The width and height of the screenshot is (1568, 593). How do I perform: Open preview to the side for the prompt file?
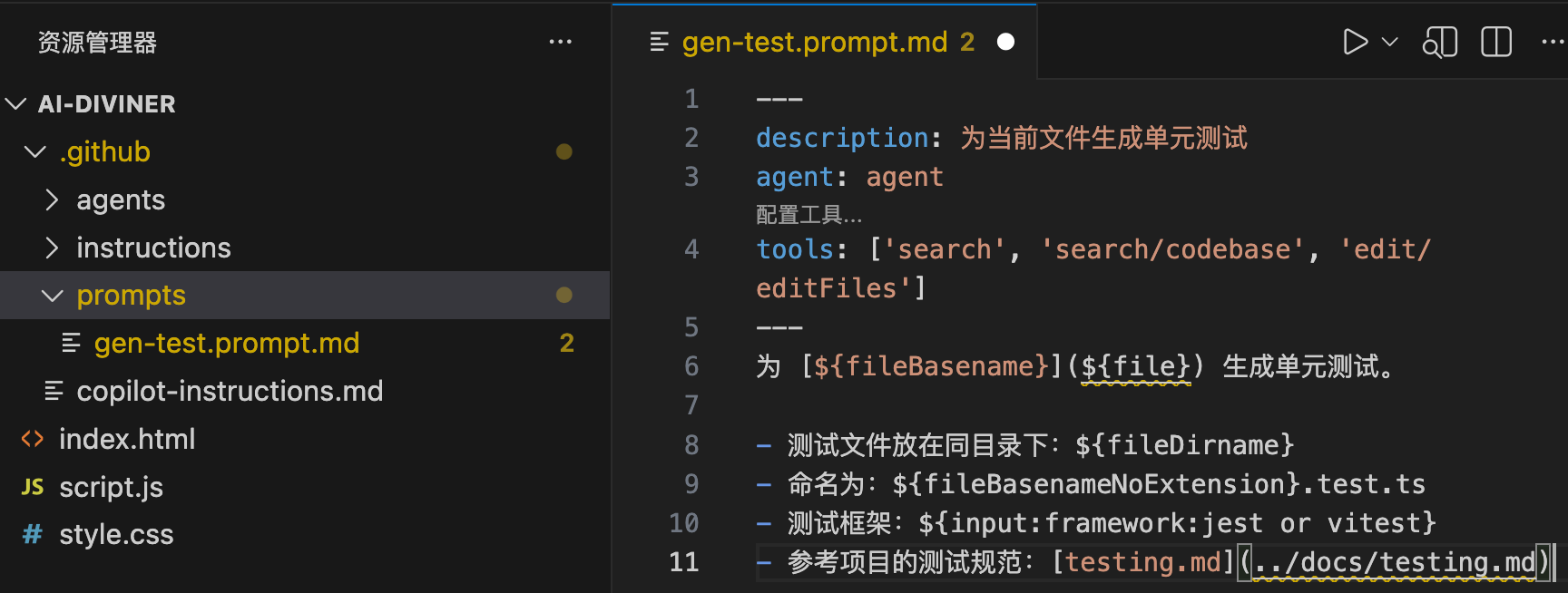[x=1440, y=42]
